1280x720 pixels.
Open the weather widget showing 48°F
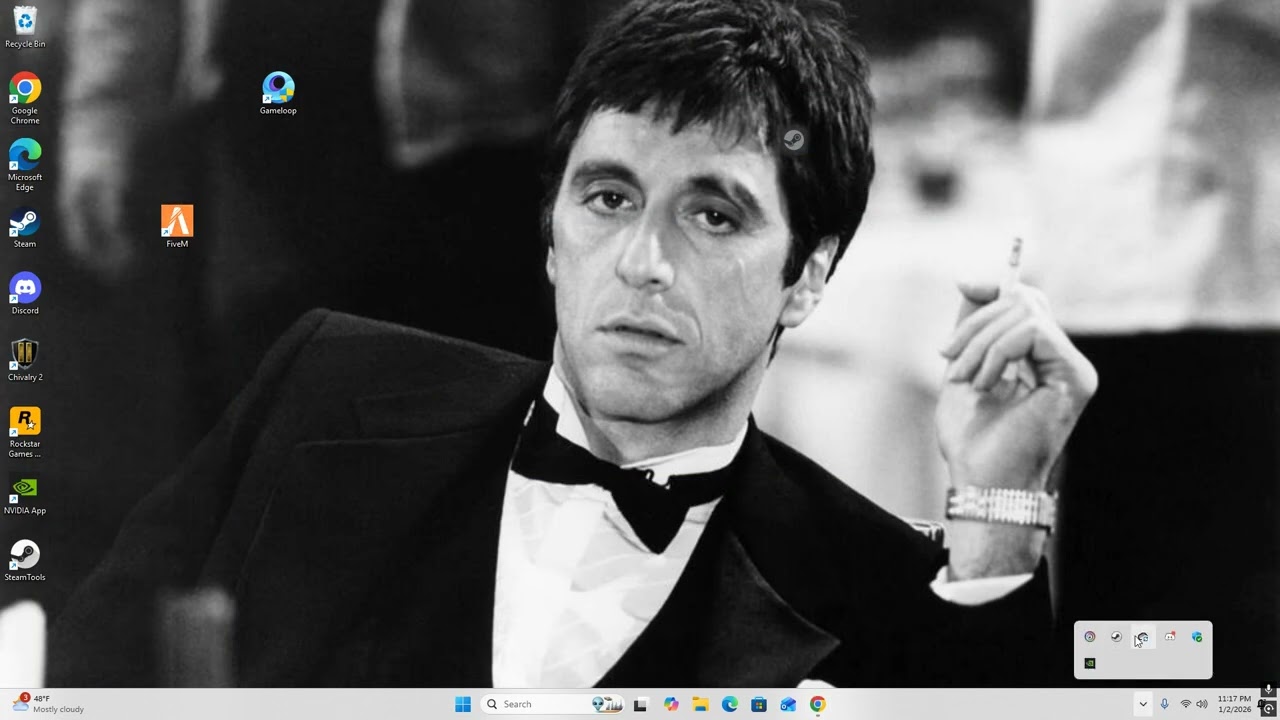pyautogui.click(x=48, y=704)
